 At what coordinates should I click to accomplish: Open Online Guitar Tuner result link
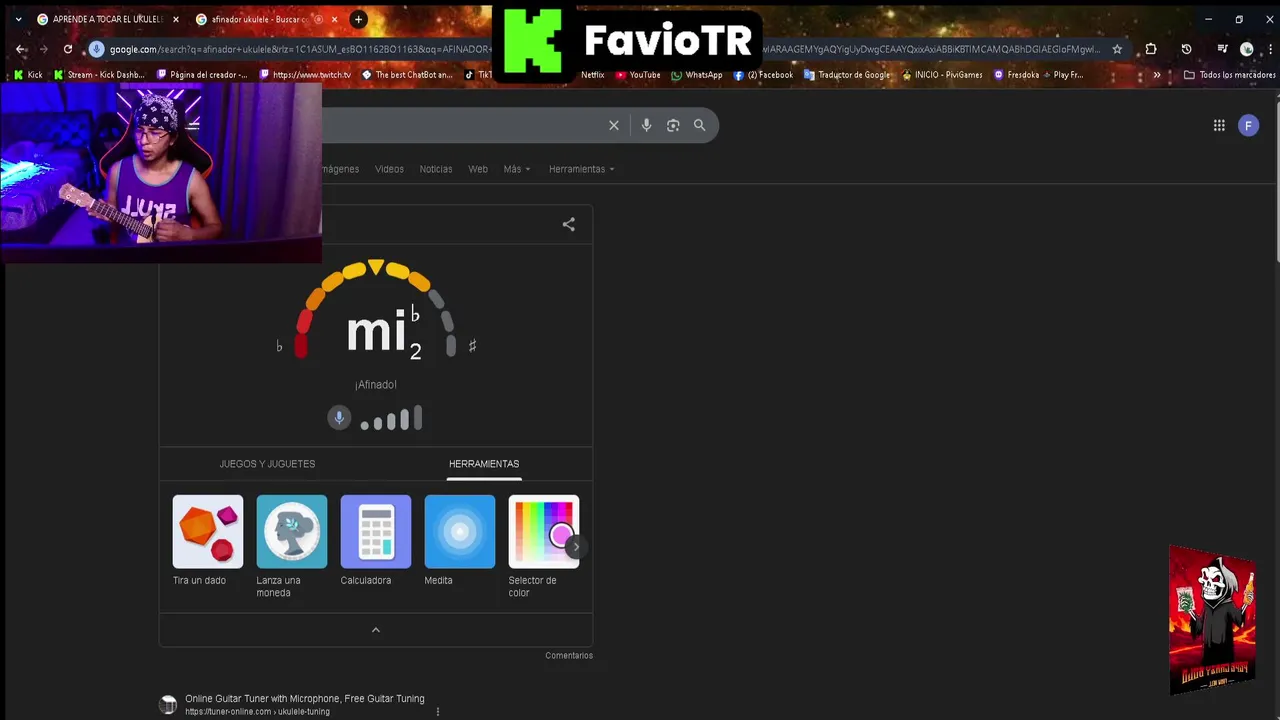pos(304,699)
